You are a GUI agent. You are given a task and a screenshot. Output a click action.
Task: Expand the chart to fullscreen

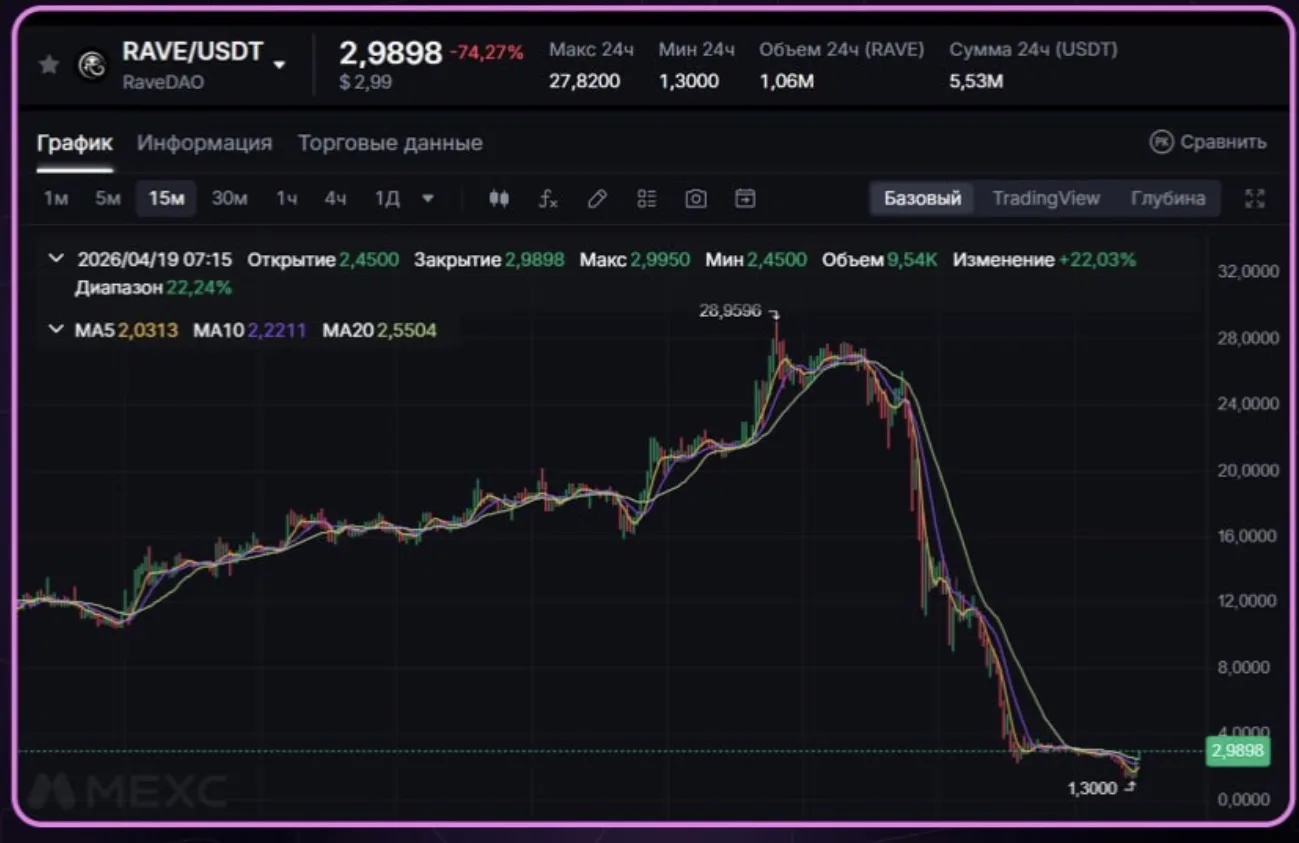click(x=1255, y=198)
